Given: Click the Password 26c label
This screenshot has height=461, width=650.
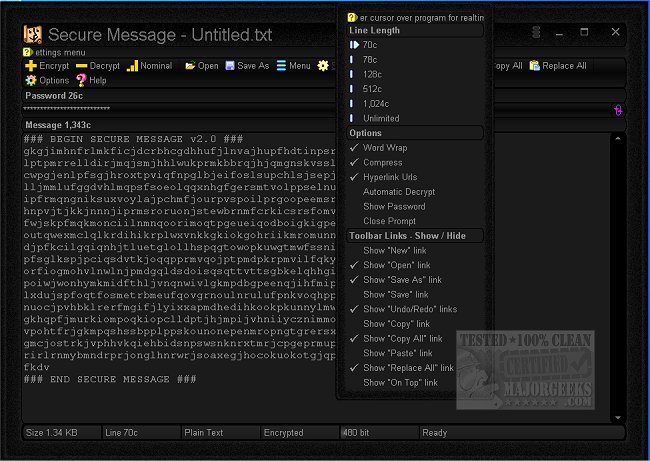Looking at the screenshot, I should click(x=54, y=95).
